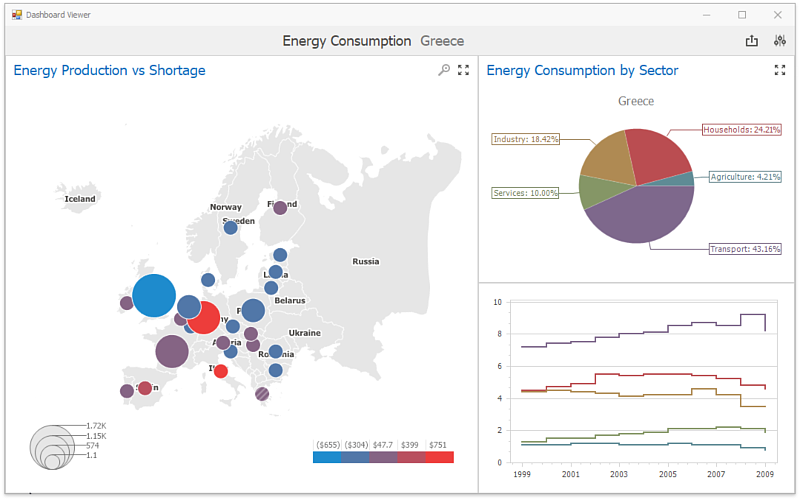Click the large red bubble over Germany
This screenshot has height=500, width=800.
pyautogui.click(x=204, y=318)
